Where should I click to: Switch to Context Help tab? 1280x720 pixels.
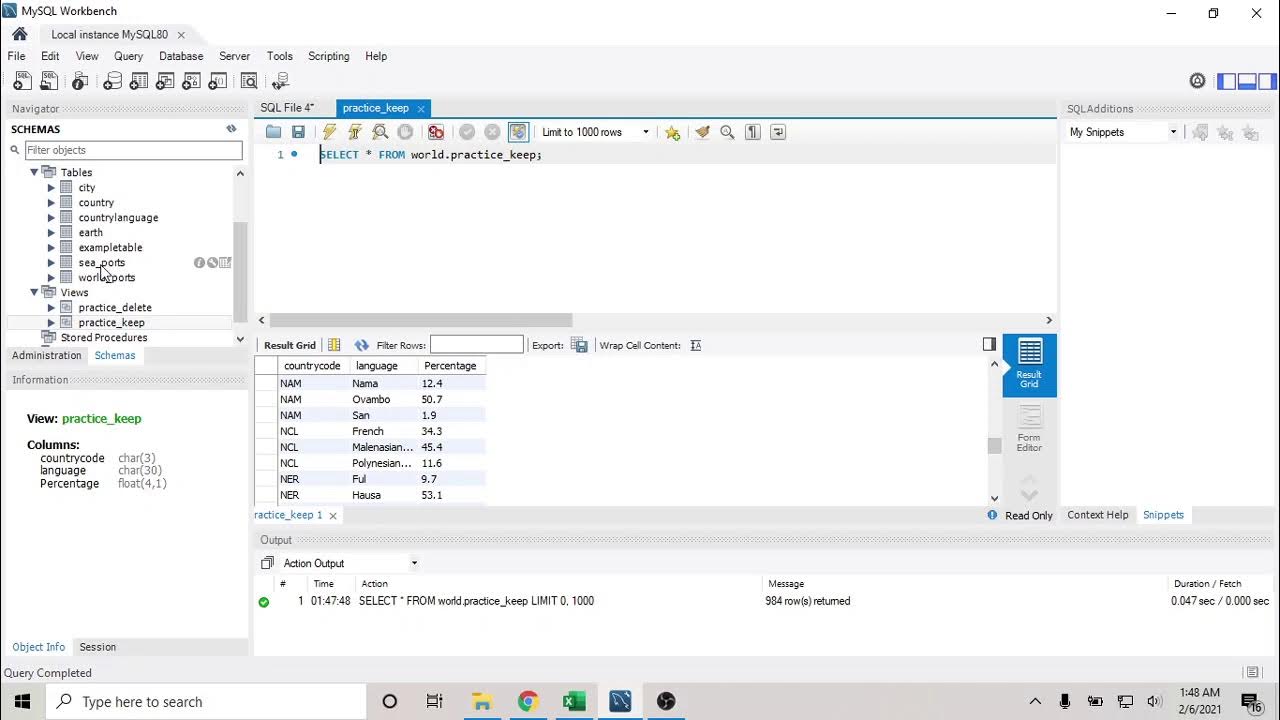(1097, 515)
